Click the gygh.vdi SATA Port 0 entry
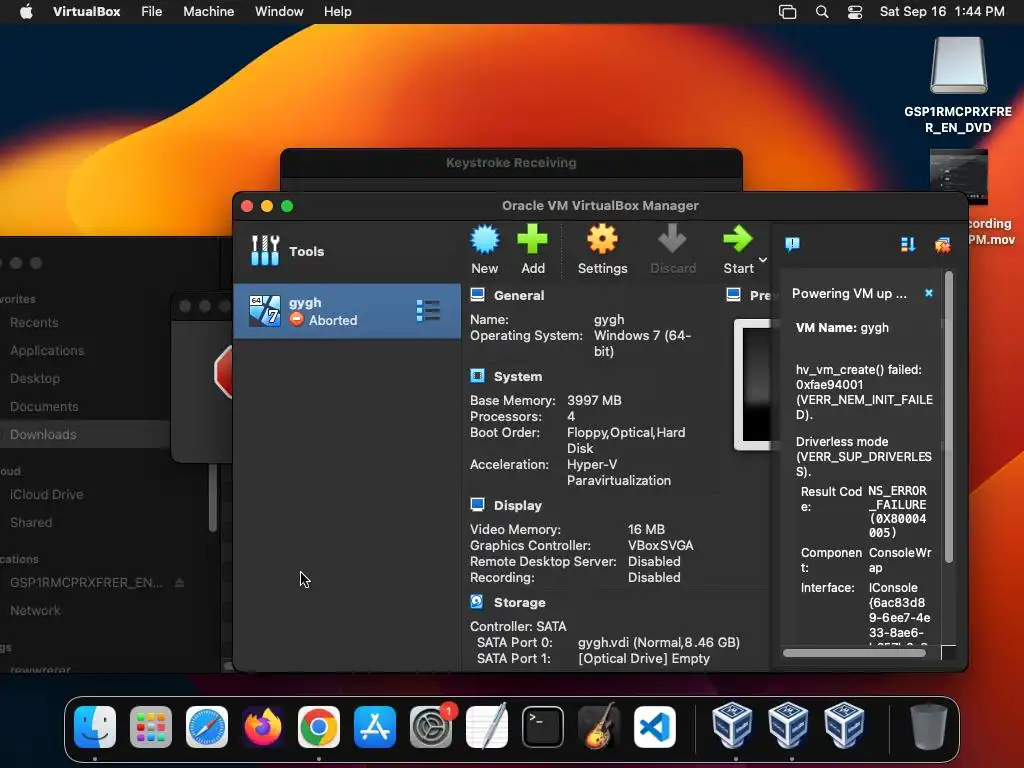The image size is (1024, 768). pyautogui.click(x=658, y=643)
